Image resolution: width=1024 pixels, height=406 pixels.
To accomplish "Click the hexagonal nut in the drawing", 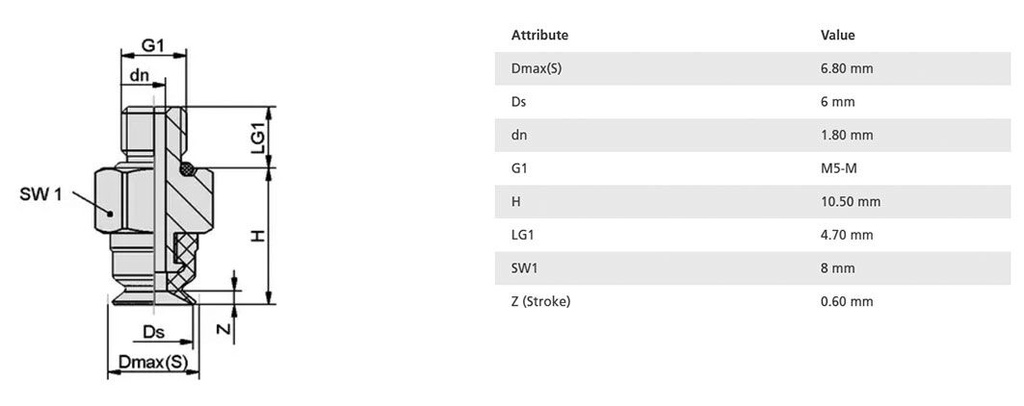I will click(127, 201).
